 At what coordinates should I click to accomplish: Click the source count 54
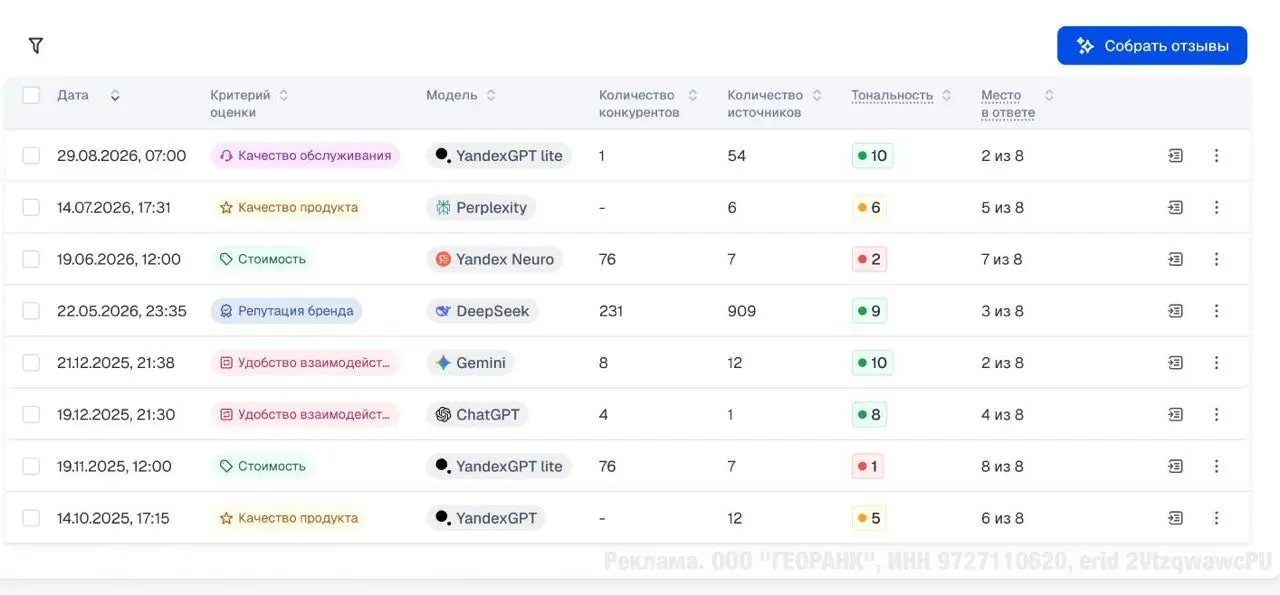click(737, 155)
